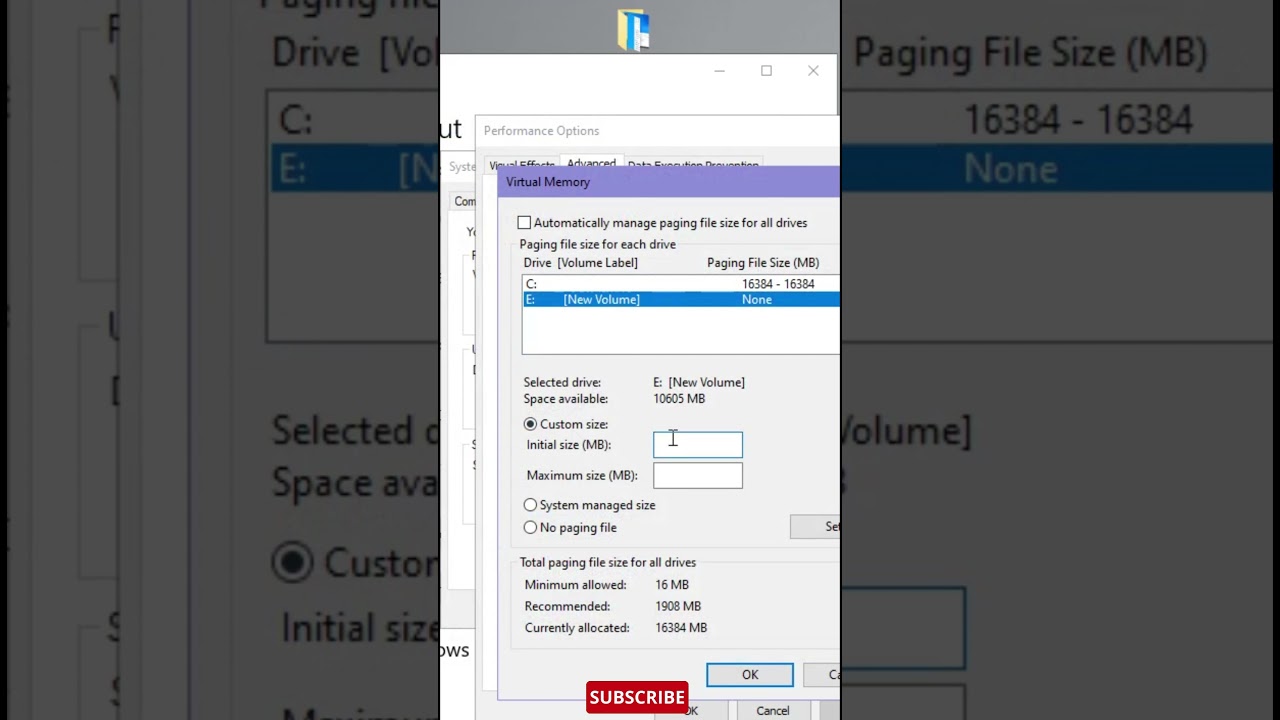Click the Currently allocated 16384 MB value
The height and width of the screenshot is (720, 1280).
coord(681,628)
